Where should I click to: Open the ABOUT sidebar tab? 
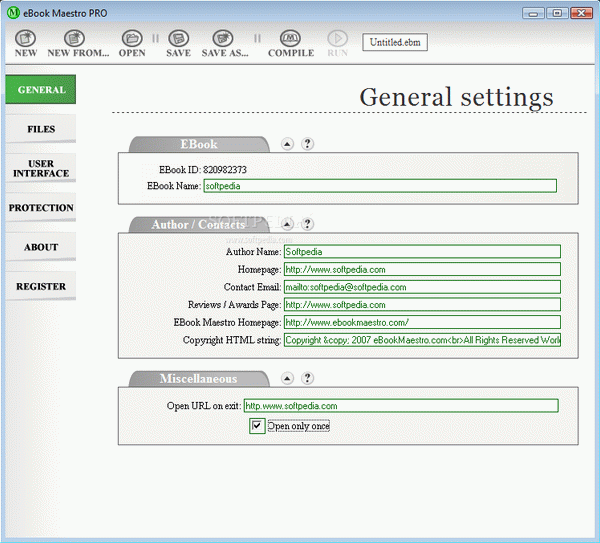(41, 247)
